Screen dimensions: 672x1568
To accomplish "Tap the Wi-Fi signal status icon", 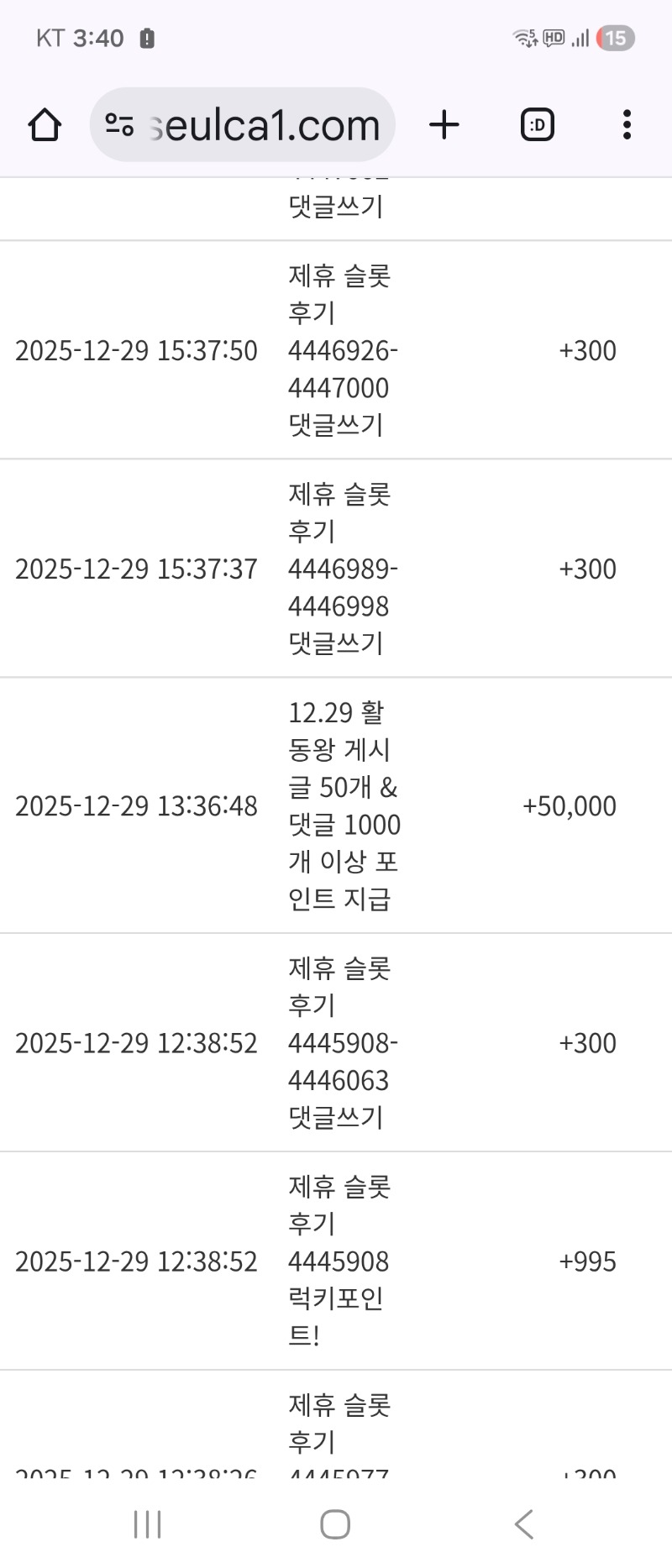I will coord(524,38).
